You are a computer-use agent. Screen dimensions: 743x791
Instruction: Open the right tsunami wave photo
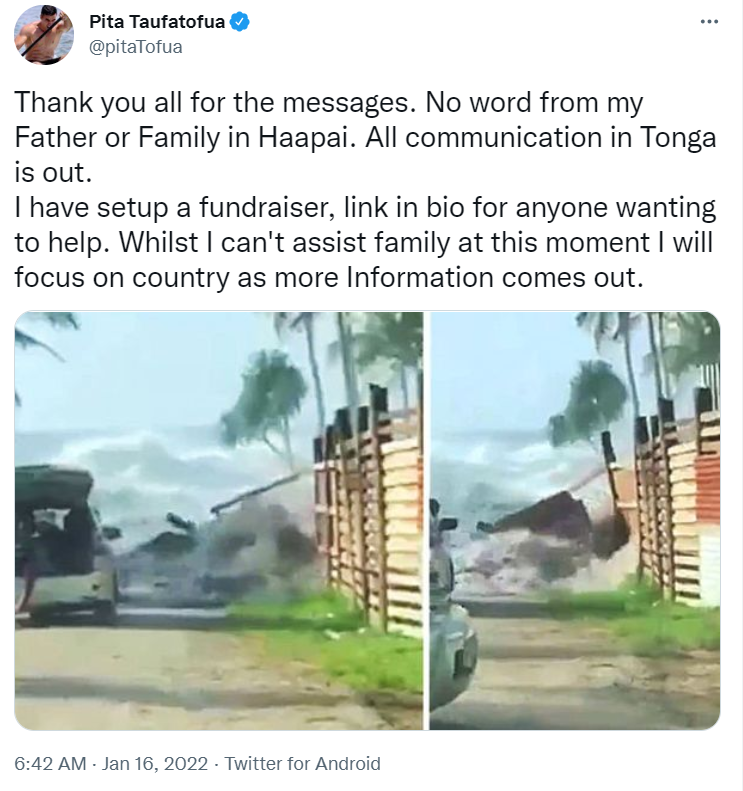click(575, 521)
